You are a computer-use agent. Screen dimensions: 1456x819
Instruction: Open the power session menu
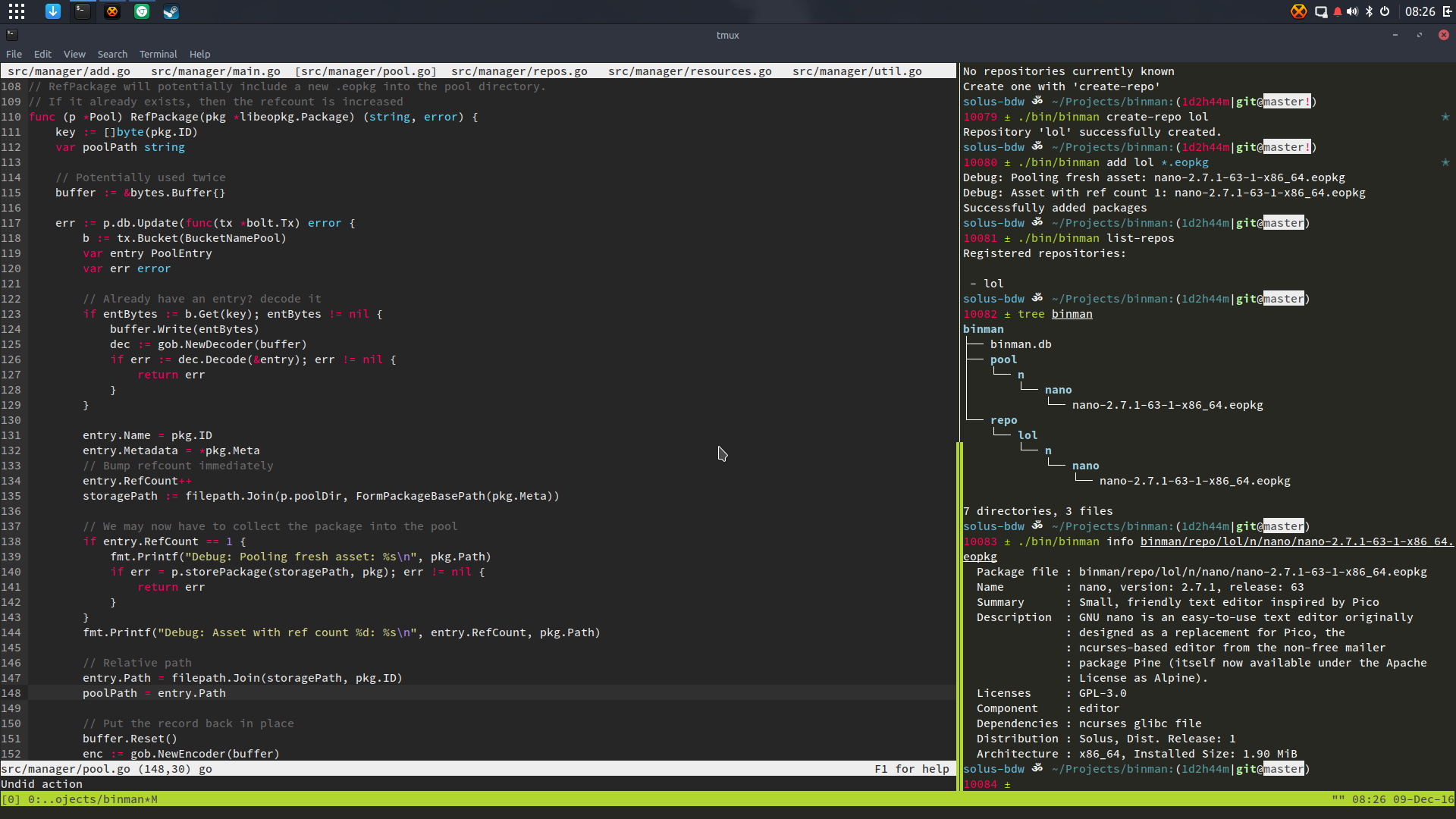[1385, 11]
